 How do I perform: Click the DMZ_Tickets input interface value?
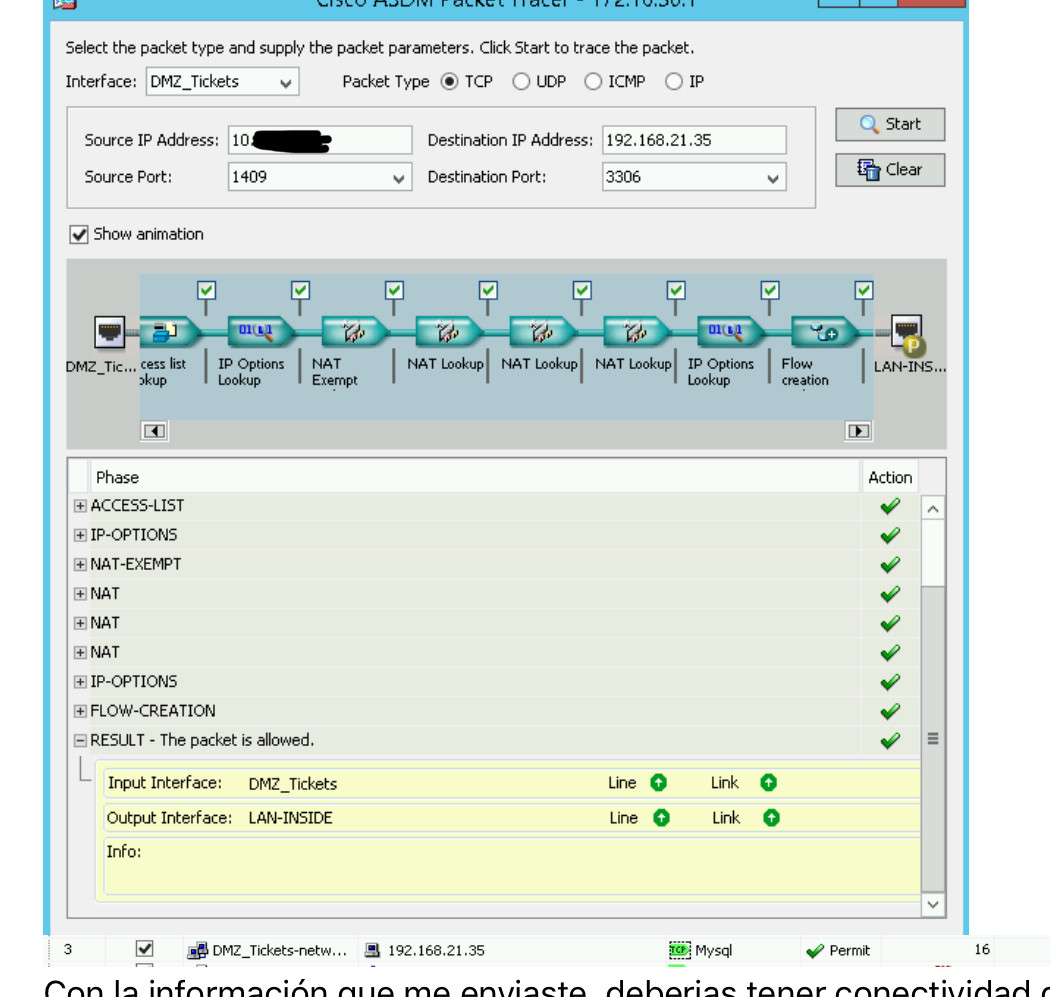tap(293, 783)
